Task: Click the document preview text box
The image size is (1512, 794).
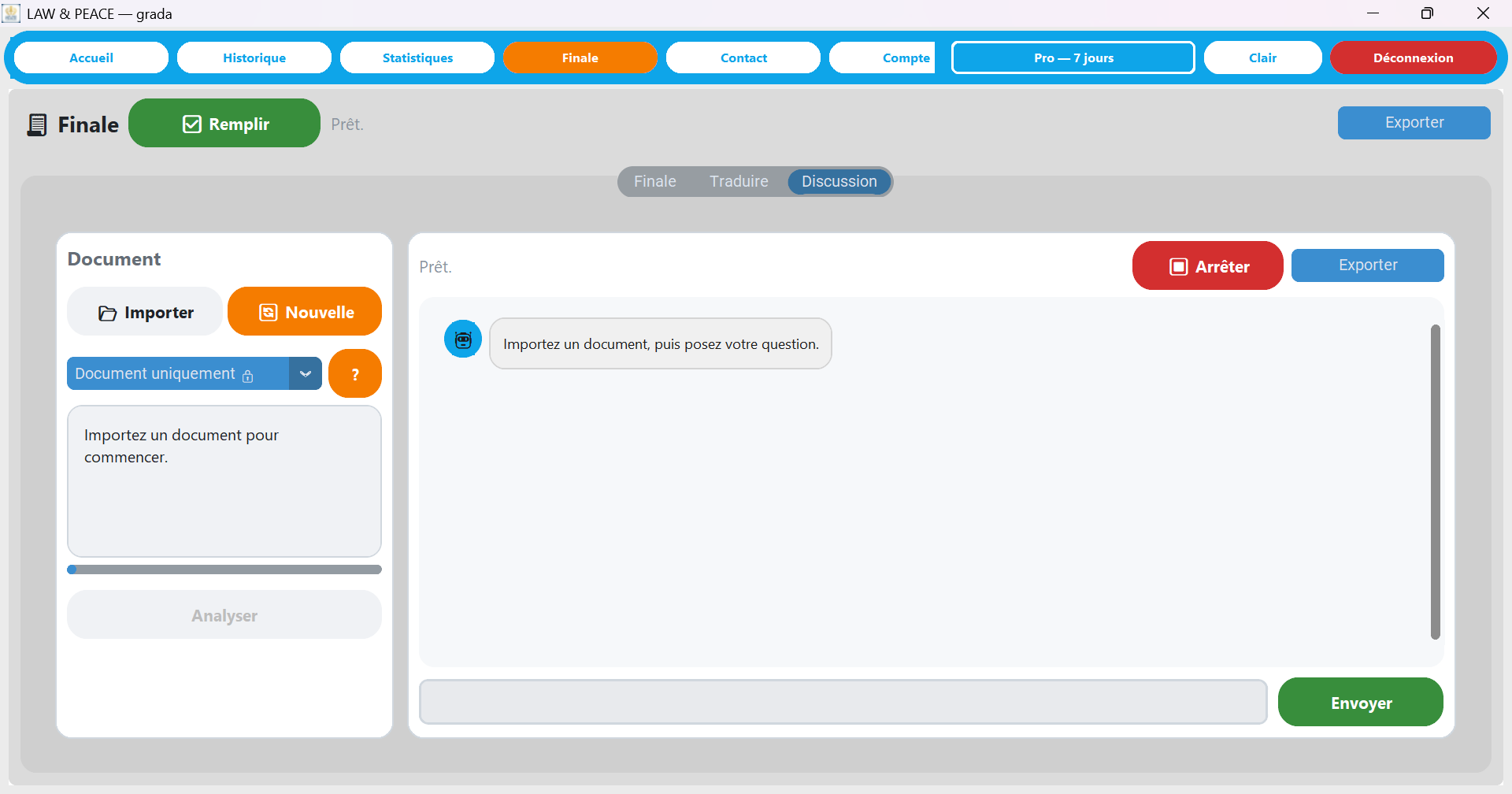Action: (224, 481)
